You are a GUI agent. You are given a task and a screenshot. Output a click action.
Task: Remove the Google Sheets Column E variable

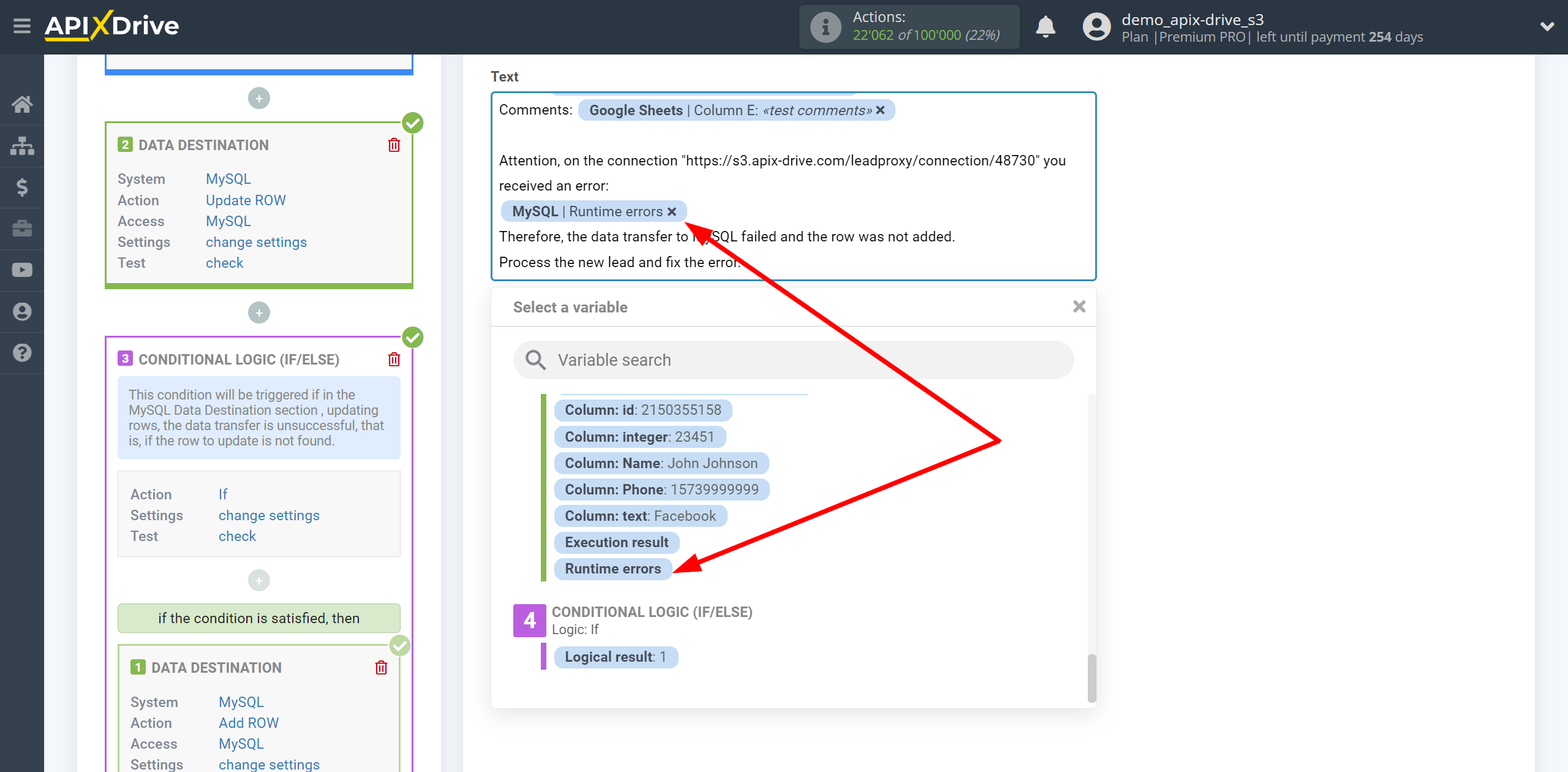click(x=880, y=110)
